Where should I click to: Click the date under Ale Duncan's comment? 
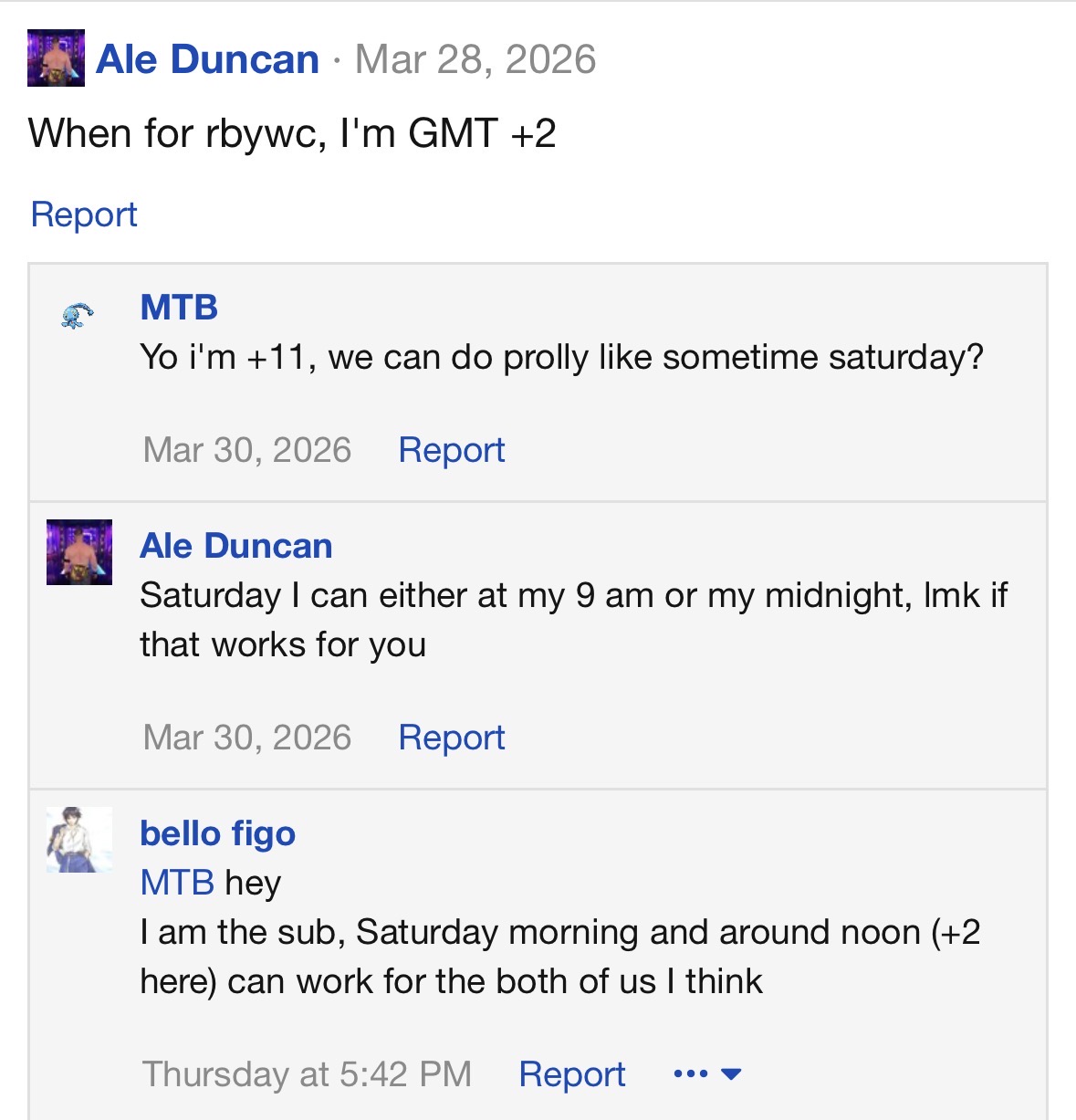click(x=247, y=738)
